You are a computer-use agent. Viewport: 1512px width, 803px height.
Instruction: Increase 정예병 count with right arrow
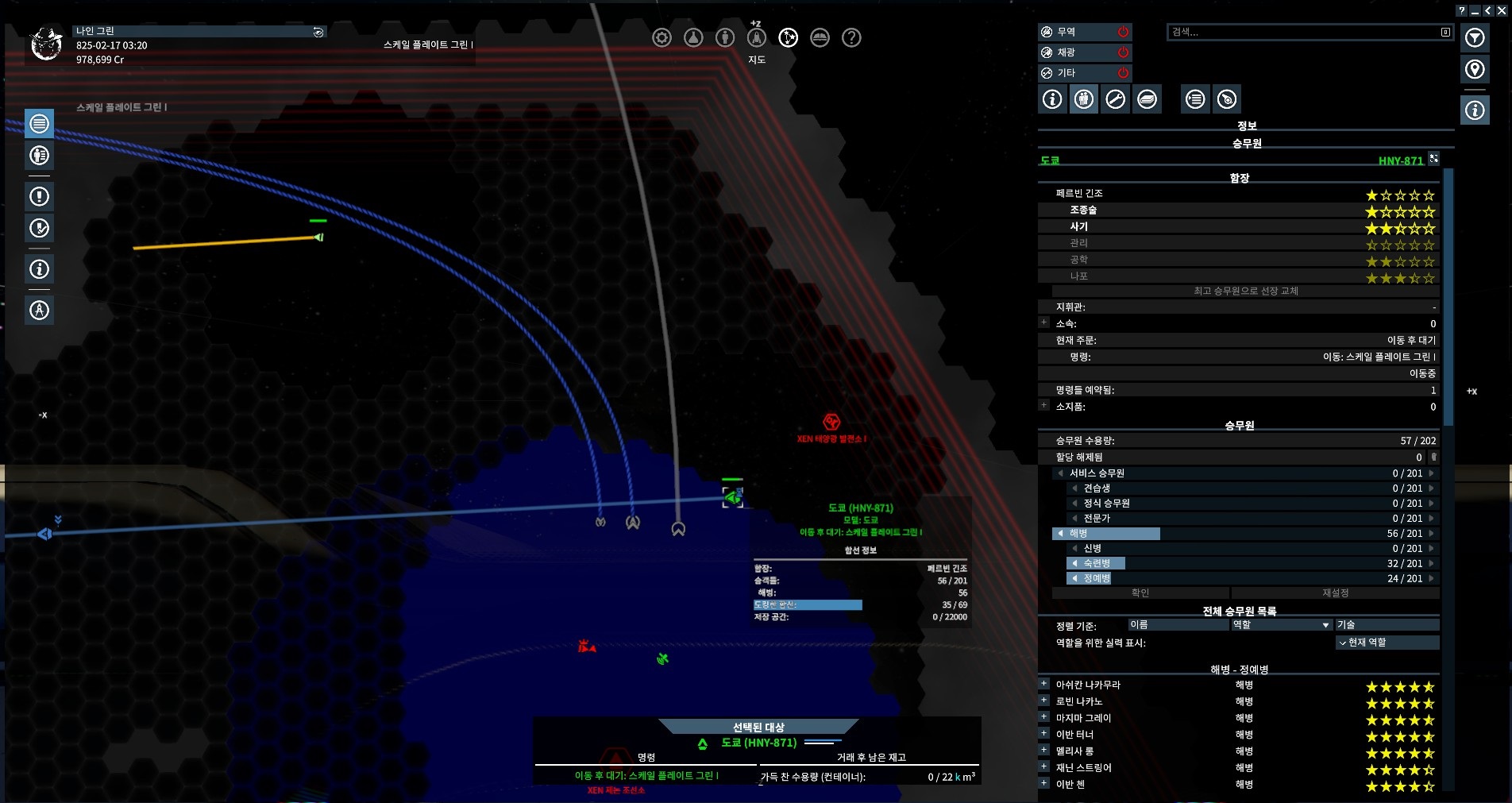(x=1432, y=579)
